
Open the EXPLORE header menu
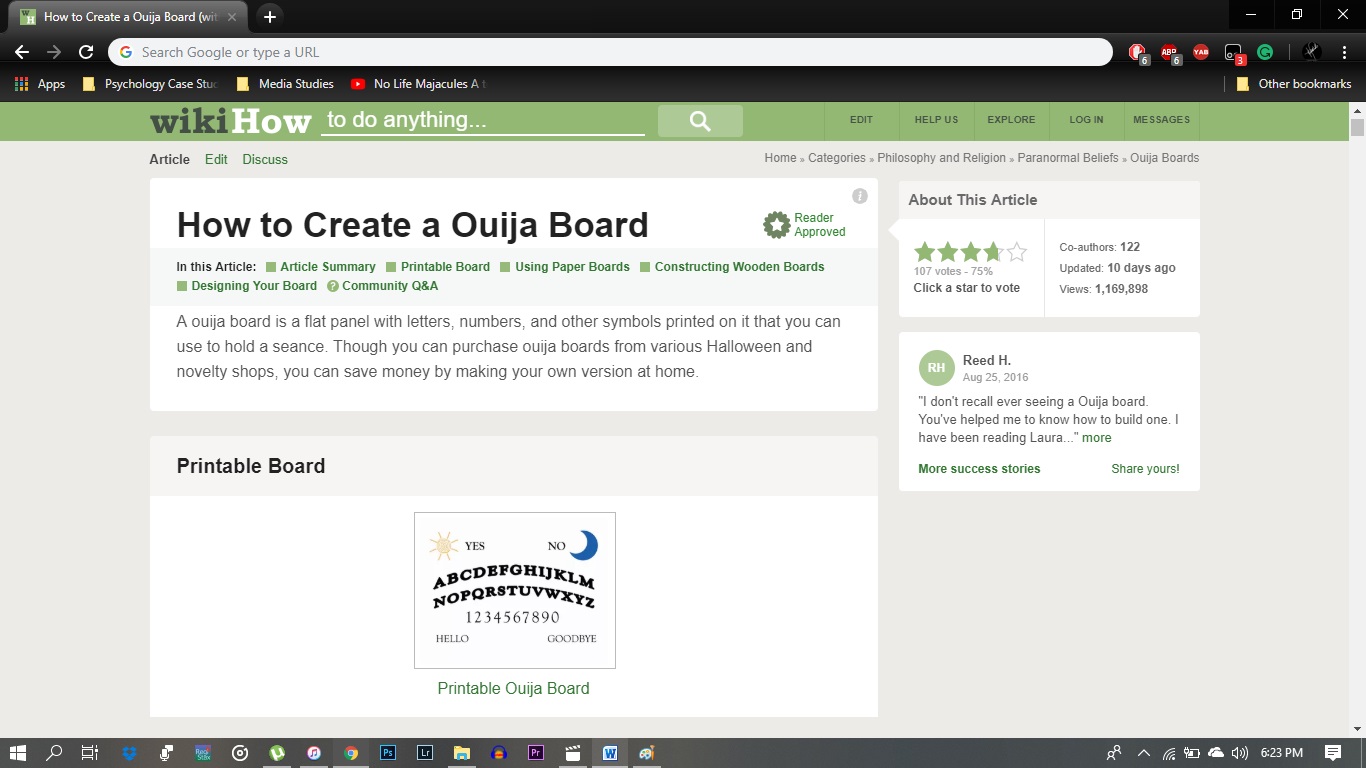click(x=1011, y=120)
